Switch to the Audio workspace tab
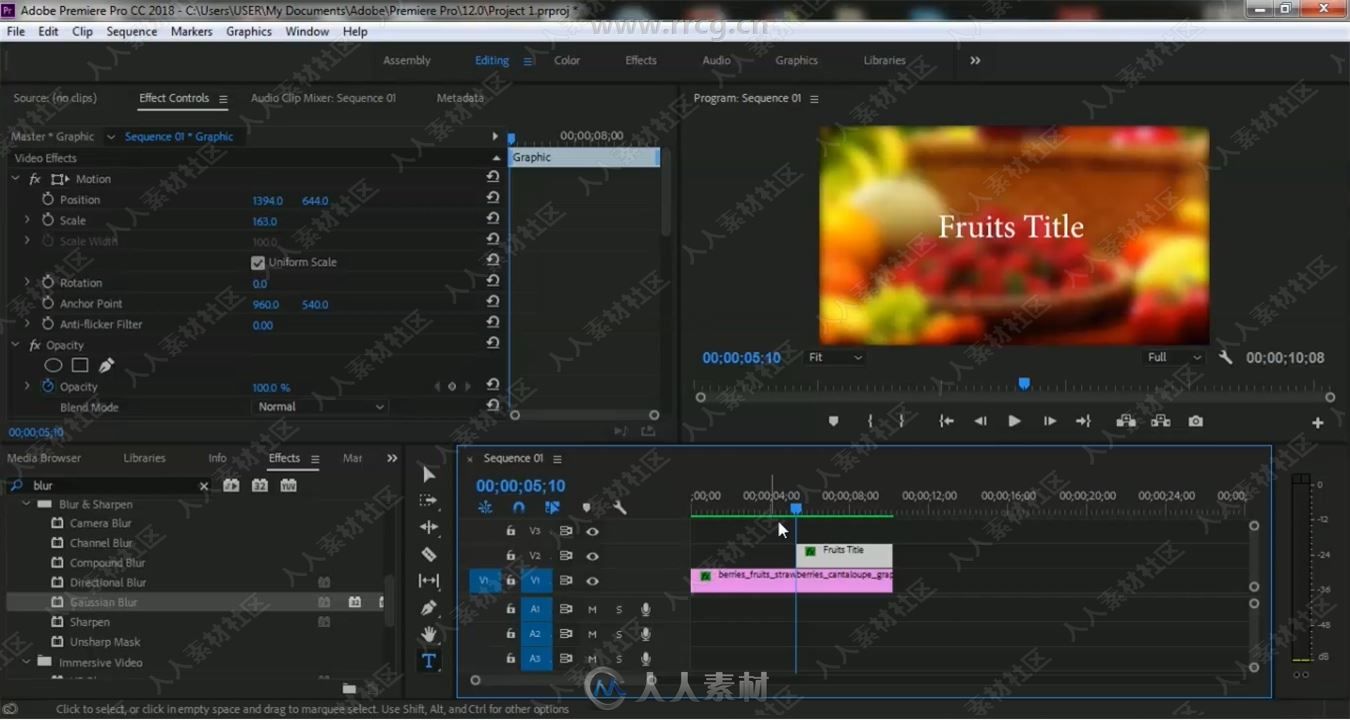The image size is (1350, 720). click(x=716, y=60)
